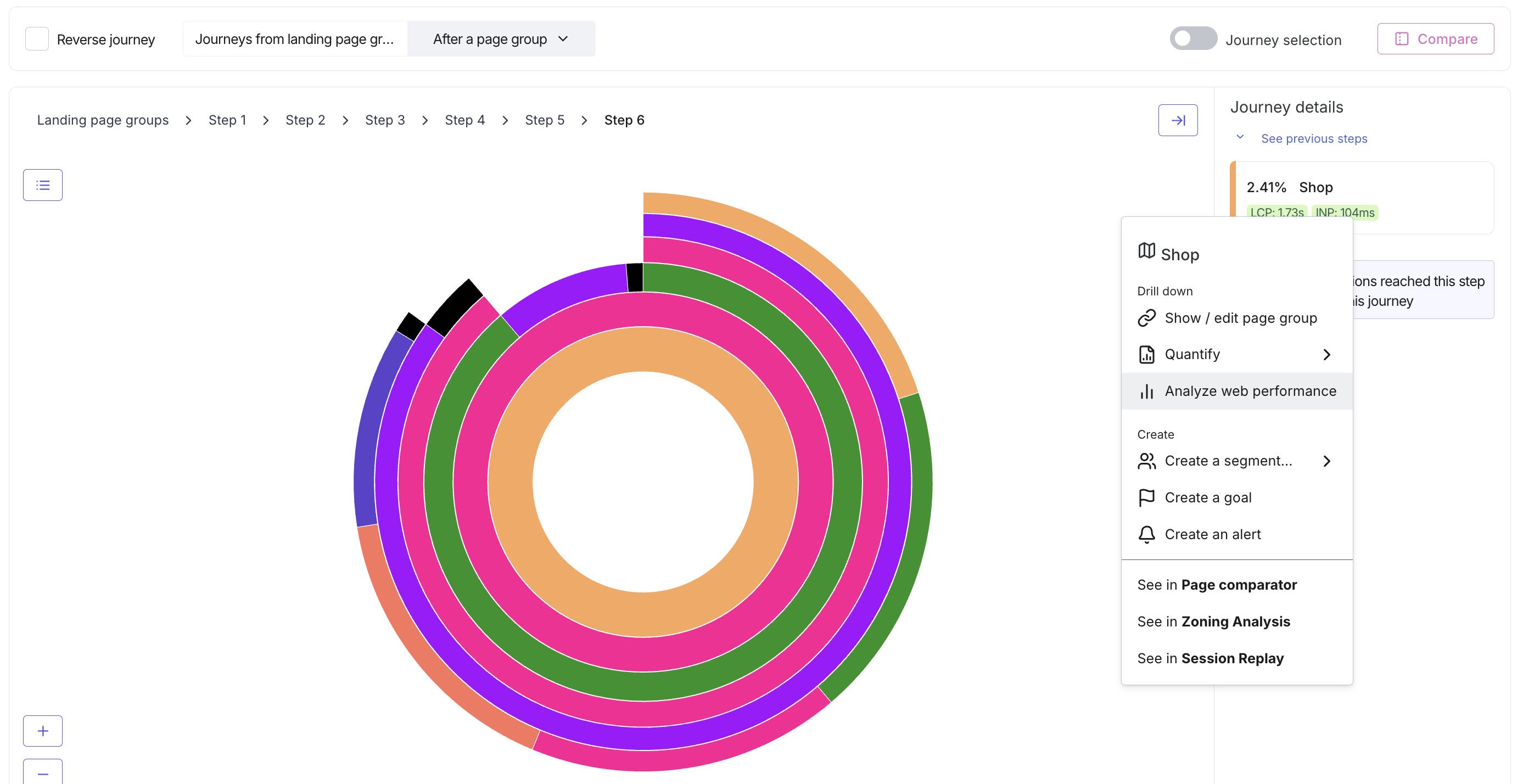Open the legend list icon button
Image resolution: width=1523 pixels, height=784 pixels.
43,185
